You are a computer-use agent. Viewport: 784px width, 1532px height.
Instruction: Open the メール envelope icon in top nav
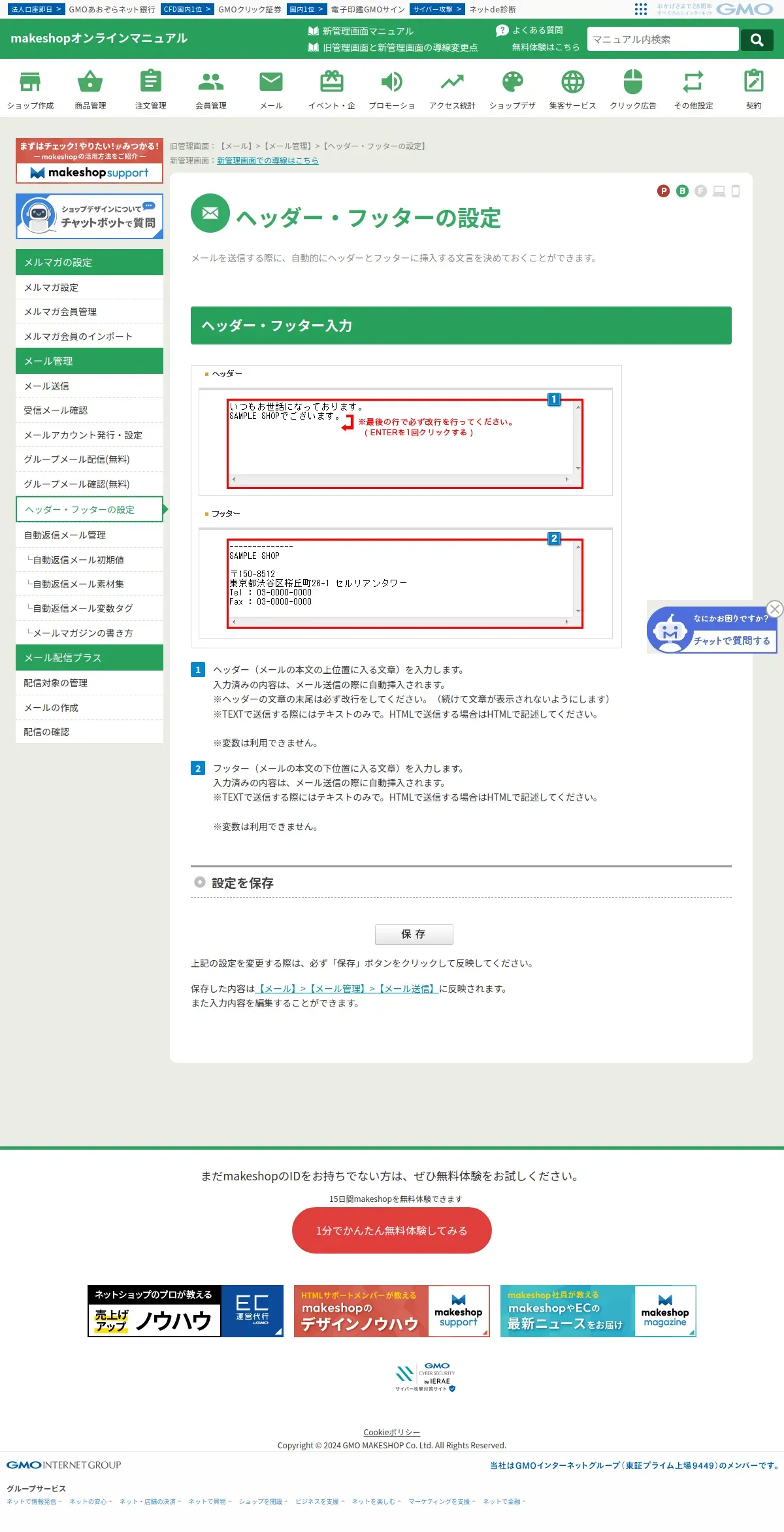tap(271, 82)
